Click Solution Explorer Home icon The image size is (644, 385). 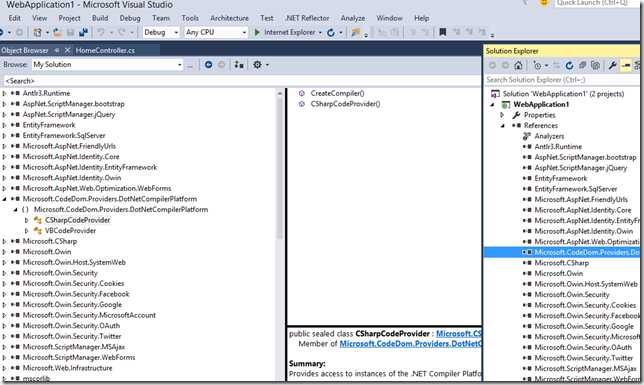tap(518, 65)
